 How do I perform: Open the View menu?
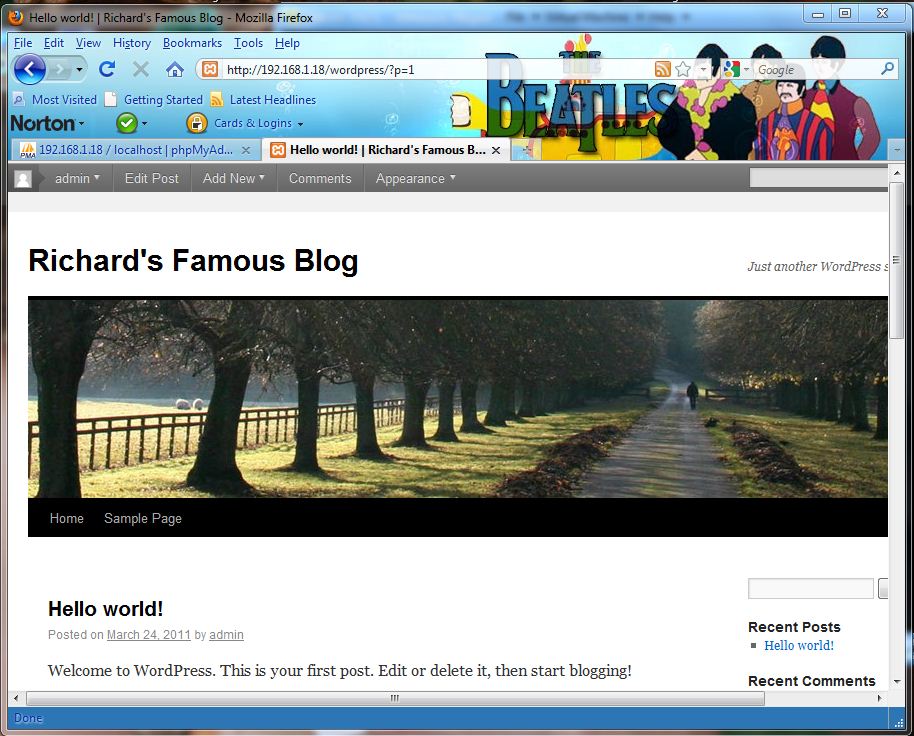pos(88,43)
